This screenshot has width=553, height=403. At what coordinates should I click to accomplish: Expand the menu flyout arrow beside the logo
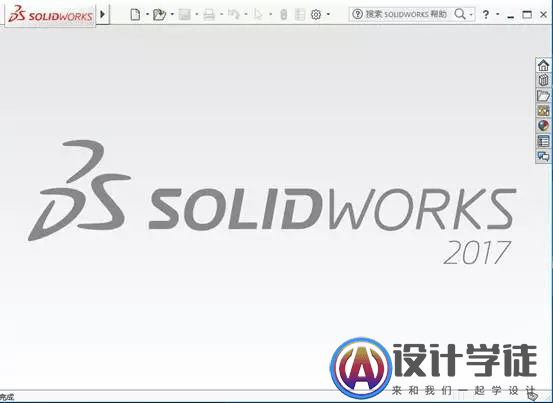pyautogui.click(x=103, y=14)
